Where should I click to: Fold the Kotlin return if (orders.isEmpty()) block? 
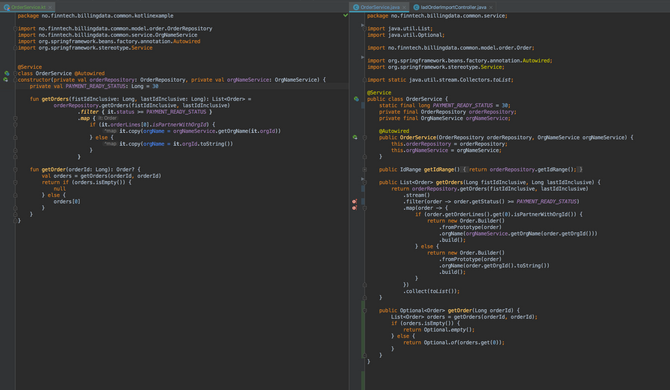(15, 182)
